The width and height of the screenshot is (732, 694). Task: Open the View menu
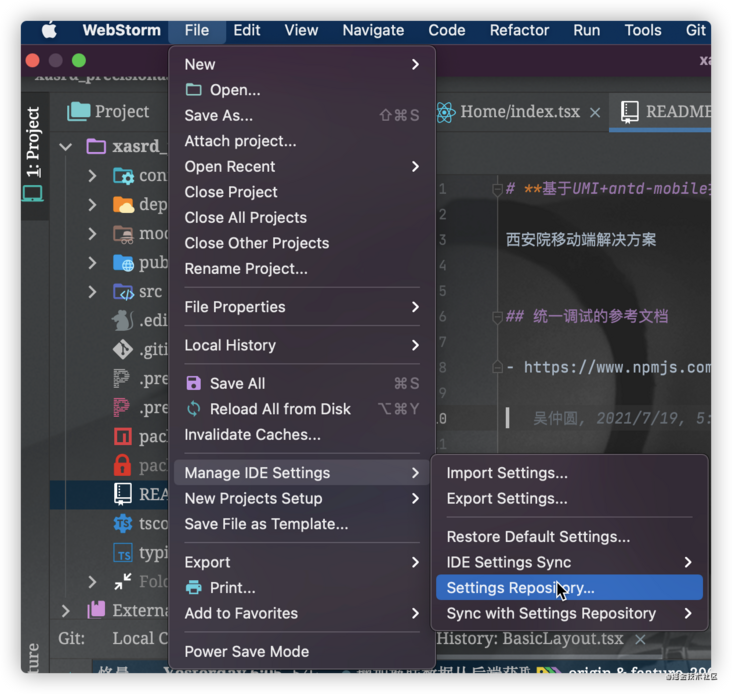[301, 30]
